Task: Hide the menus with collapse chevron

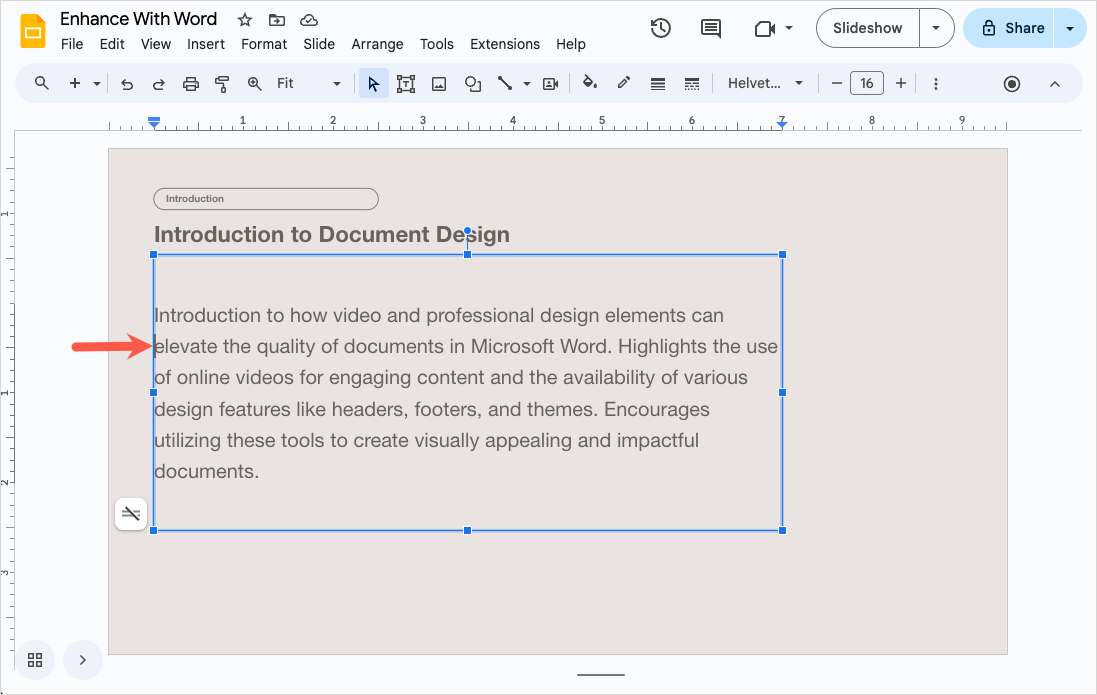Action: pos(1055,84)
